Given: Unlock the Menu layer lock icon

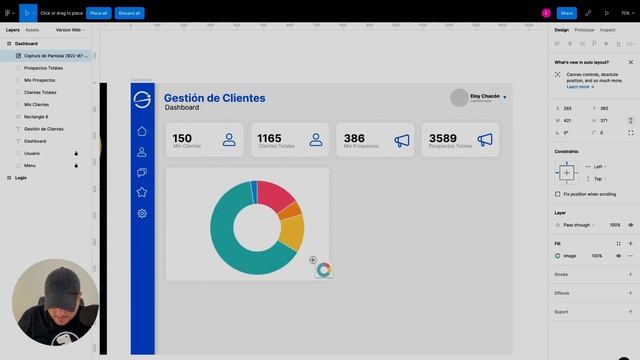Looking at the screenshot, I should (x=76, y=166).
